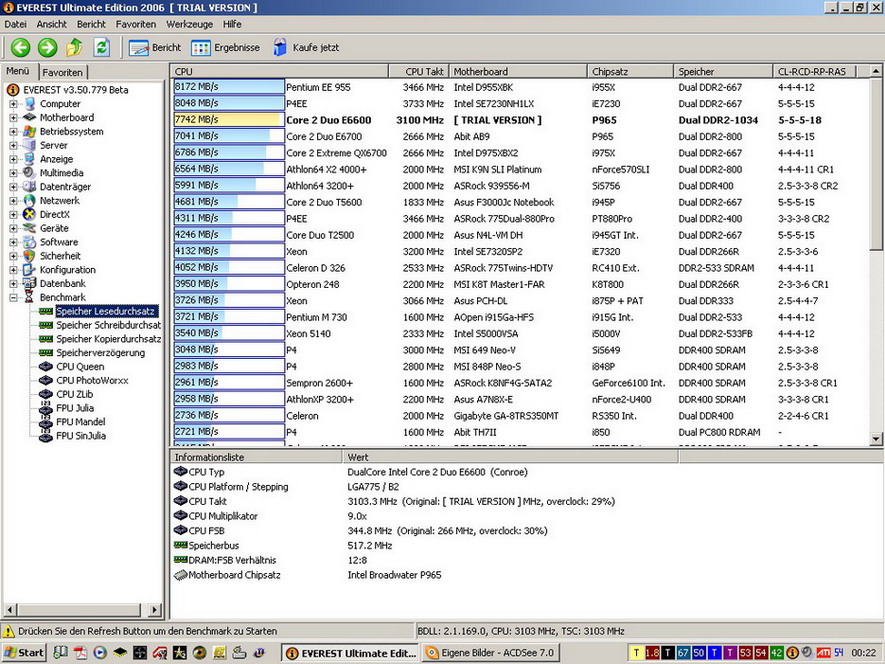Open the Bericht report toolbar button
The width and height of the screenshot is (885, 664).
[x=155, y=47]
